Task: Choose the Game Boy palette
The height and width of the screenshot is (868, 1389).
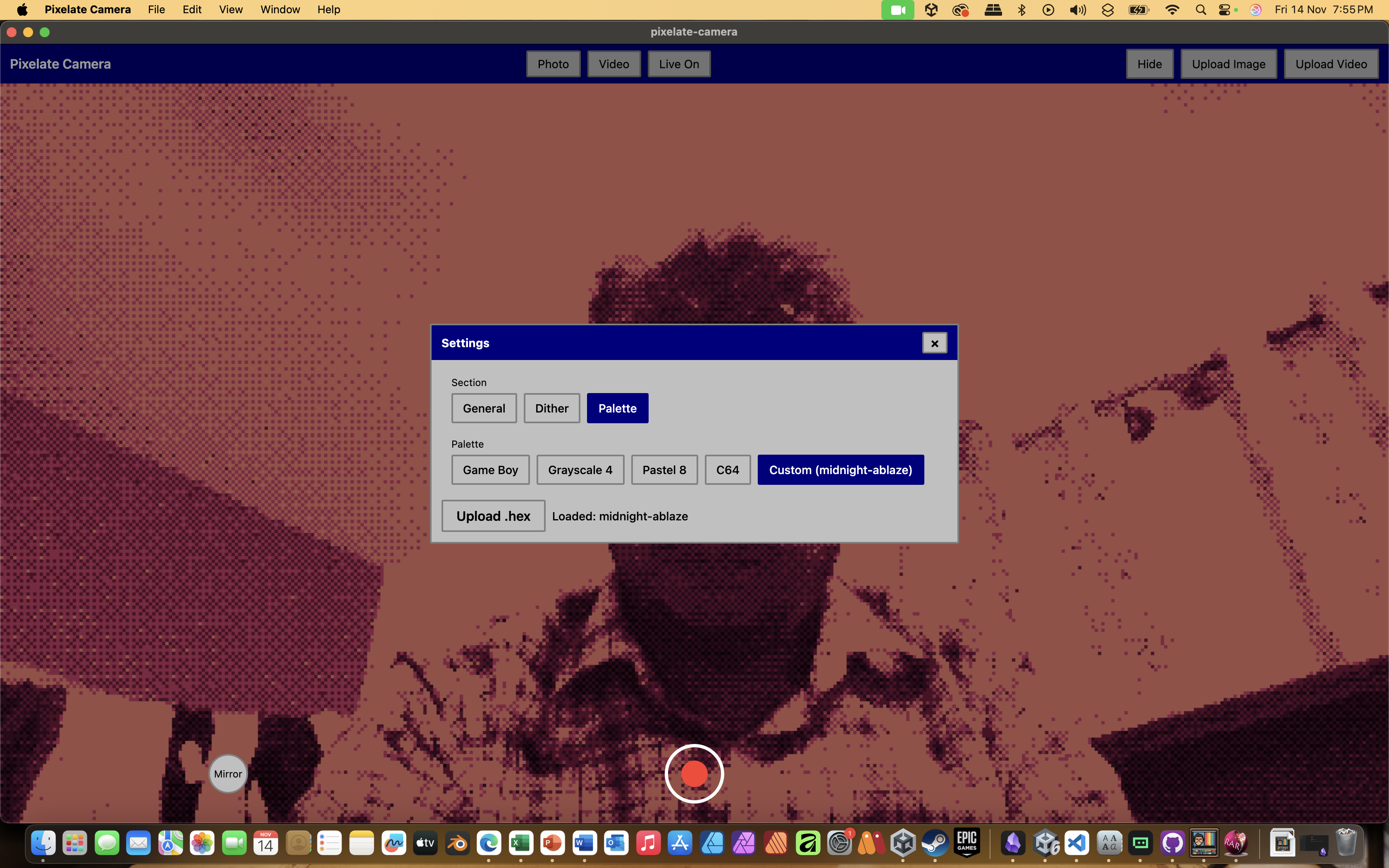Action: 489,470
